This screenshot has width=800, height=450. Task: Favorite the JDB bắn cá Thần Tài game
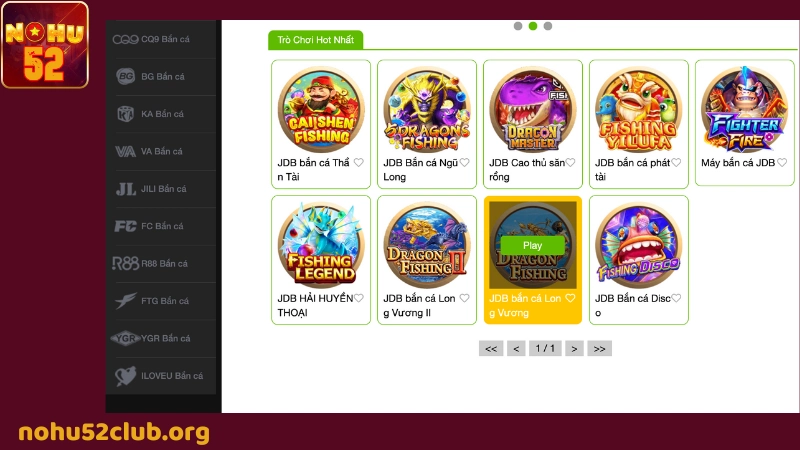coord(359,163)
